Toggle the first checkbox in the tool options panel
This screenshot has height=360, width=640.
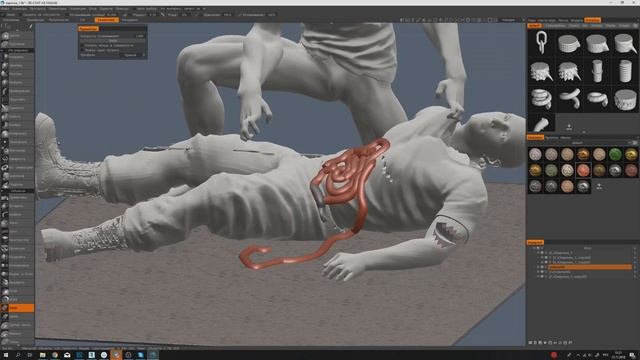pos(82,45)
